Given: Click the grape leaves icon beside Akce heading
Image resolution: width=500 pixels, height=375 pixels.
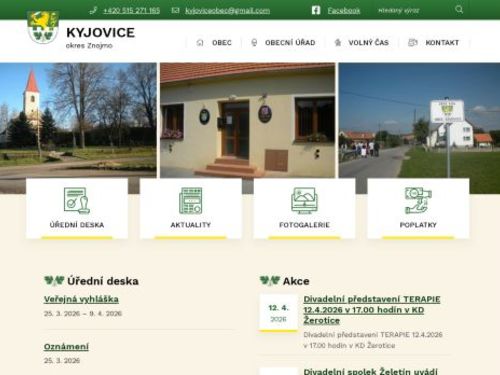Looking at the screenshot, I should coord(270,281).
